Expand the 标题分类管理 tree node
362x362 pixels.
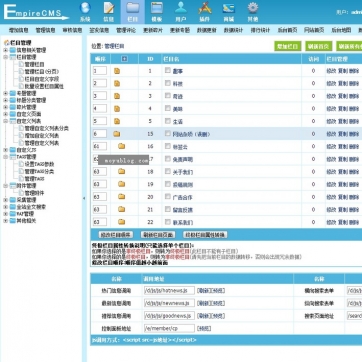click(5, 100)
